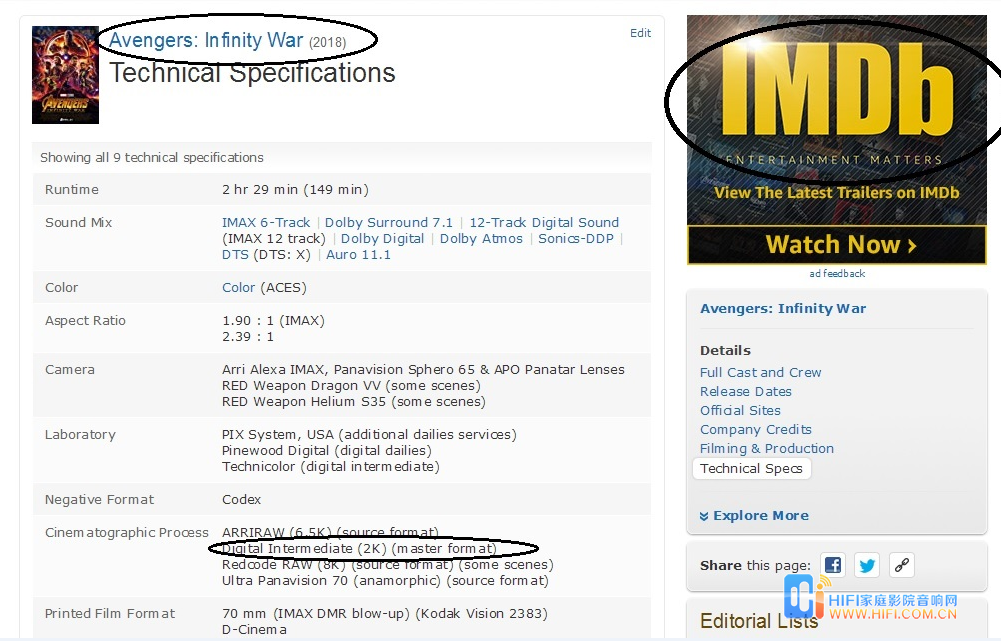Screen dimensions: 1001x641
Task: Click the Negative Format row label
Action: 99,501
